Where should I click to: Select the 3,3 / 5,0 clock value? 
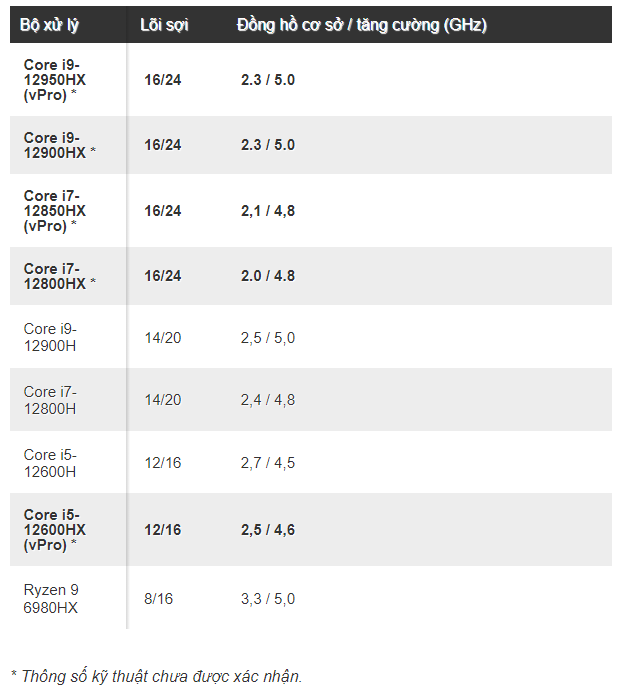coord(268,599)
